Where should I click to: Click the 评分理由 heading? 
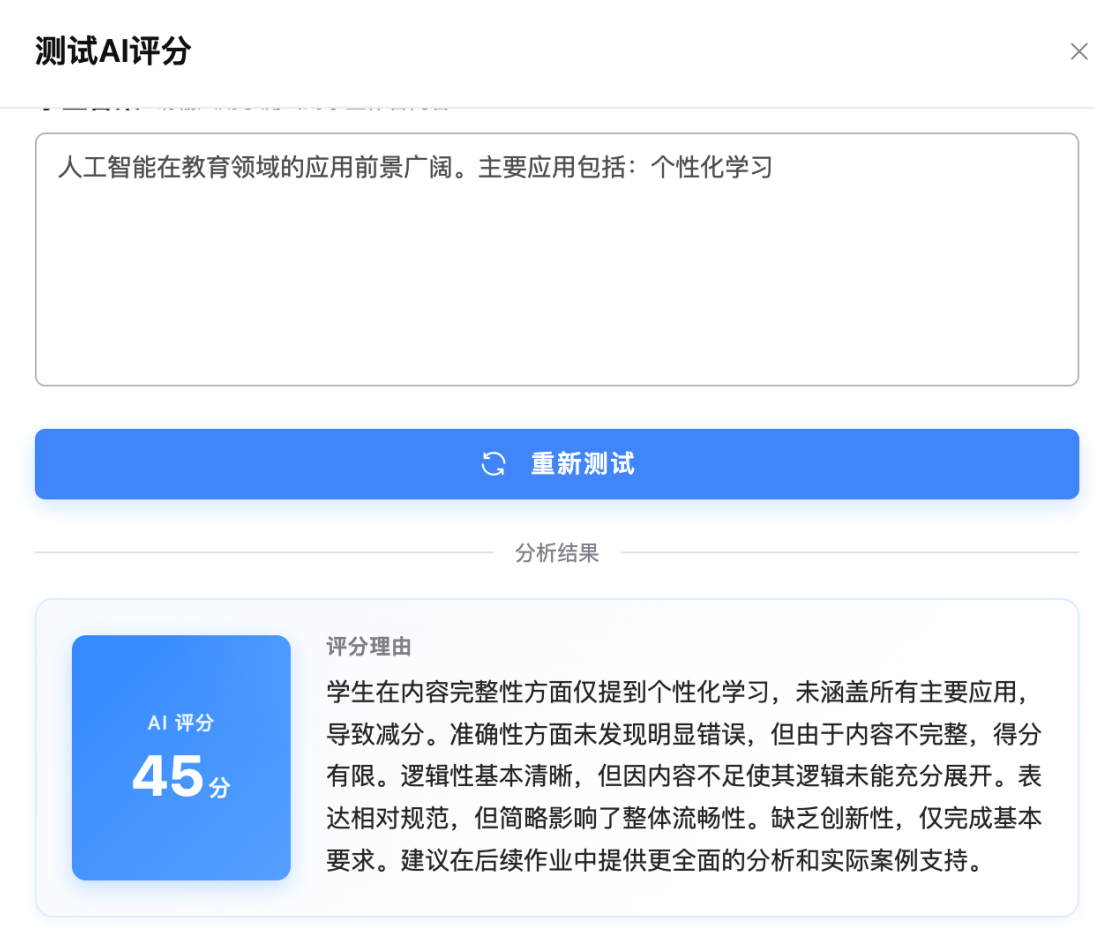tap(369, 647)
